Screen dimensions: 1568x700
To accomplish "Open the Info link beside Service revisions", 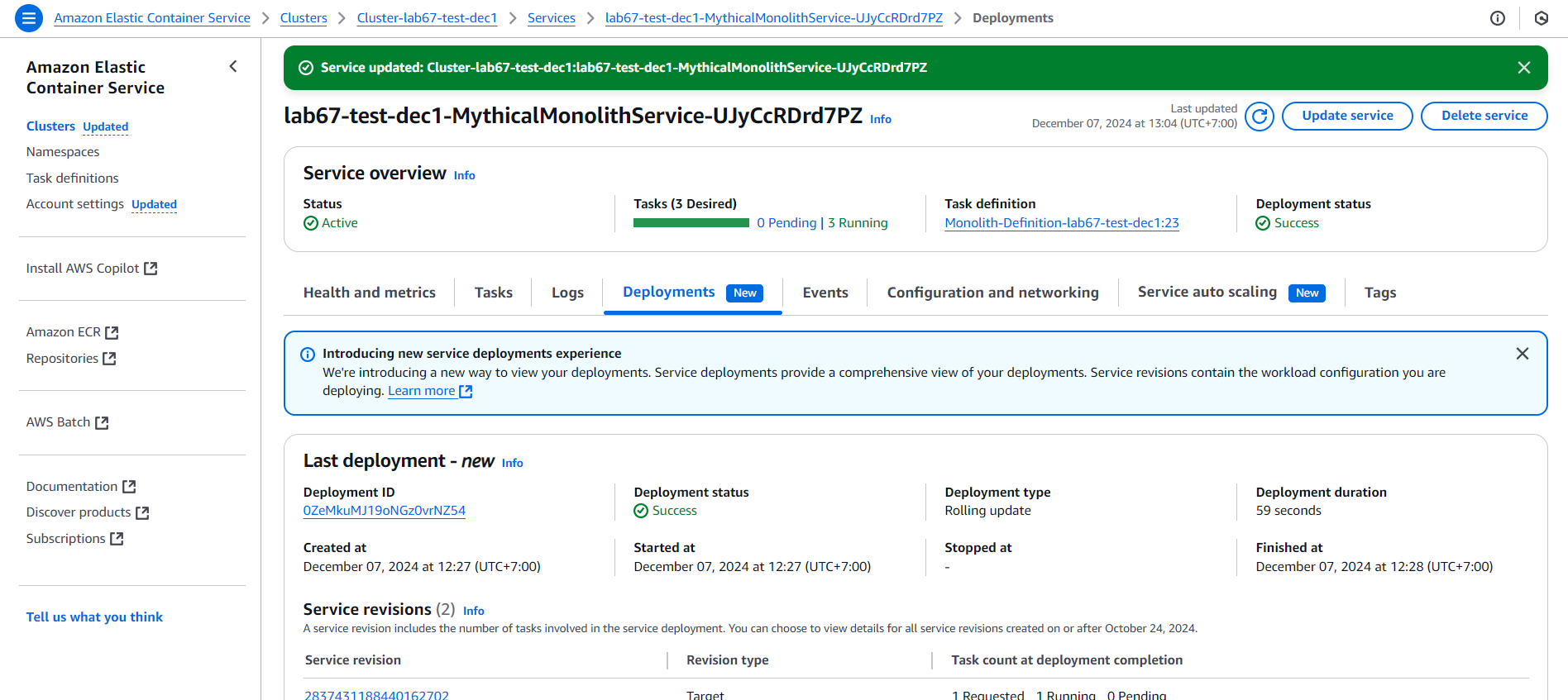I will 474,611.
